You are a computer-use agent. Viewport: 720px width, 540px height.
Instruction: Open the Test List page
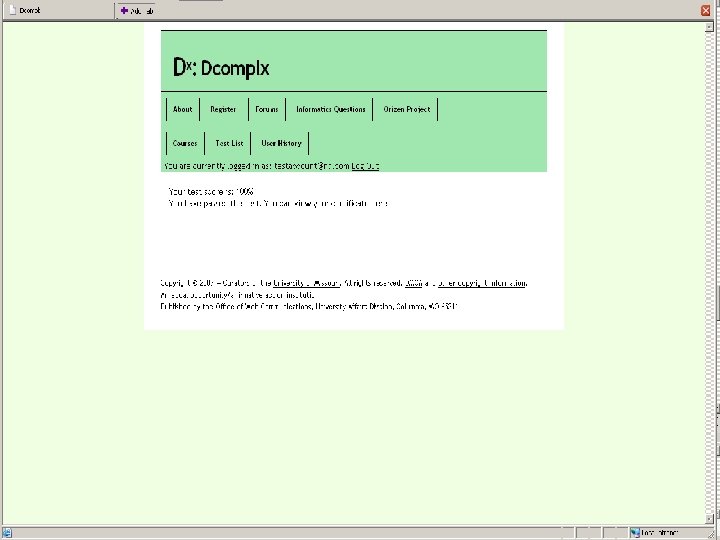tap(229, 143)
